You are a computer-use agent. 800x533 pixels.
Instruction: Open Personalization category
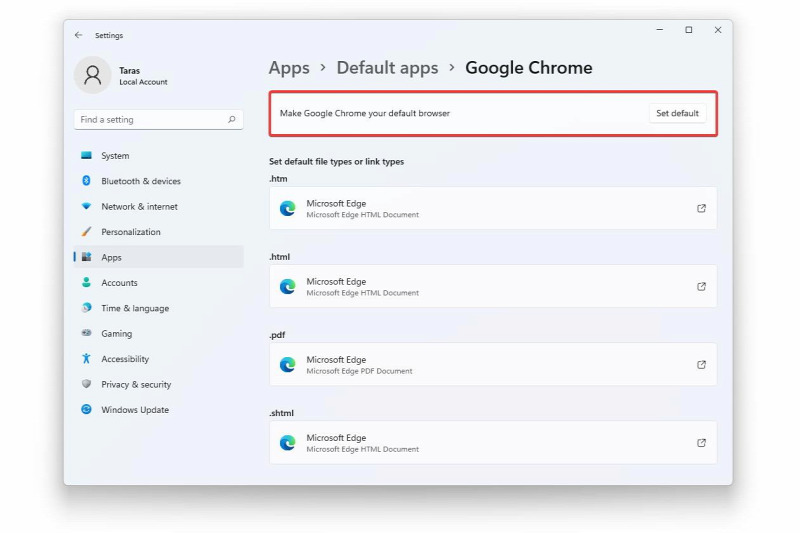tap(159, 232)
